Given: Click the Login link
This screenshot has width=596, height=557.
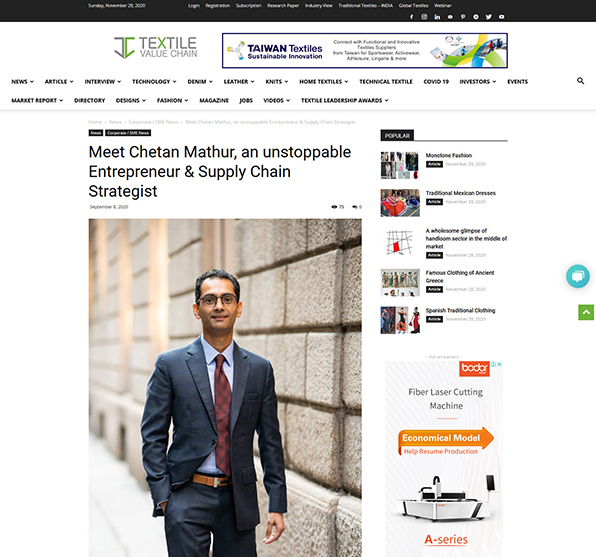Looking at the screenshot, I should (193, 6).
